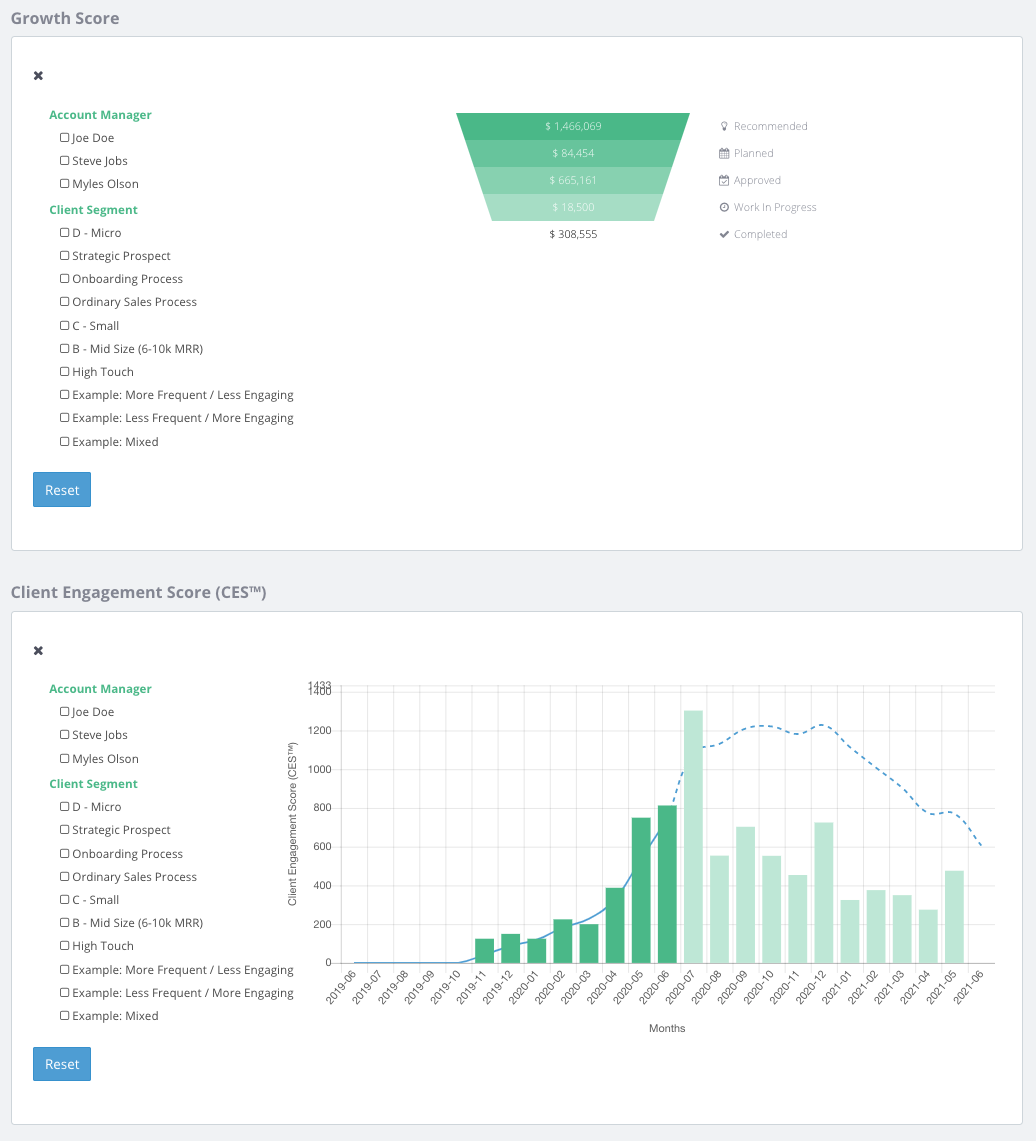
Task: Click the Approved legend label
Action: coord(757,180)
